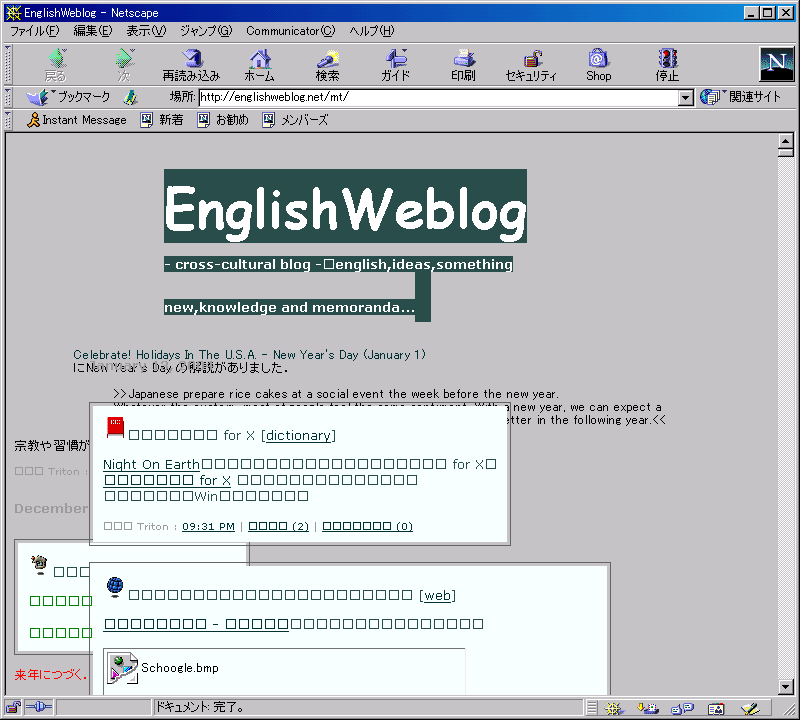Expand the URL history dropdown arrow
Screen dimensions: 800x720
686,97
